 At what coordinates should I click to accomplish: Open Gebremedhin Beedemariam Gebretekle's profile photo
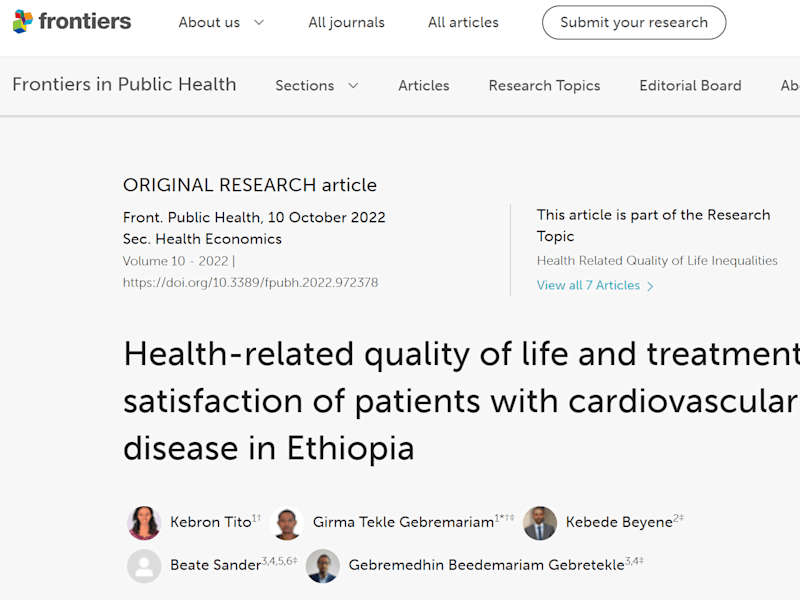point(322,566)
